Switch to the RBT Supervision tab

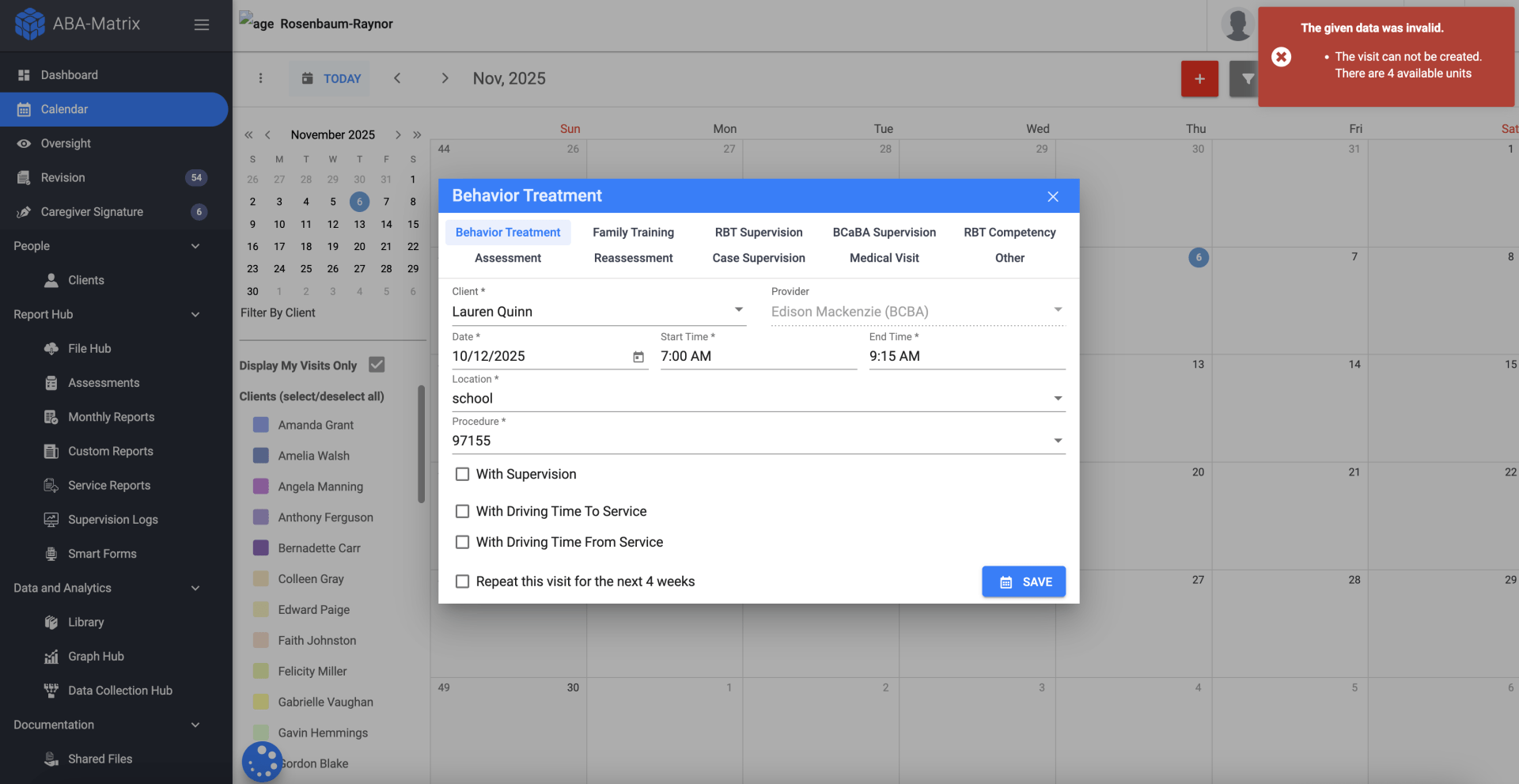tap(758, 232)
